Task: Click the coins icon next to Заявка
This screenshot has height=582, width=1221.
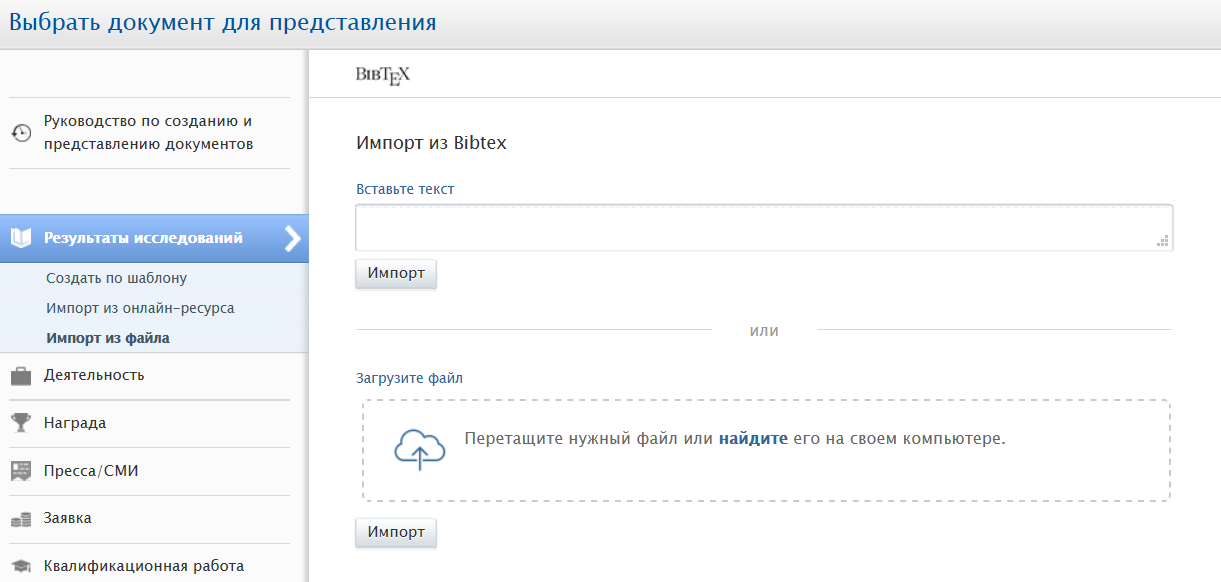Action: click(21, 519)
